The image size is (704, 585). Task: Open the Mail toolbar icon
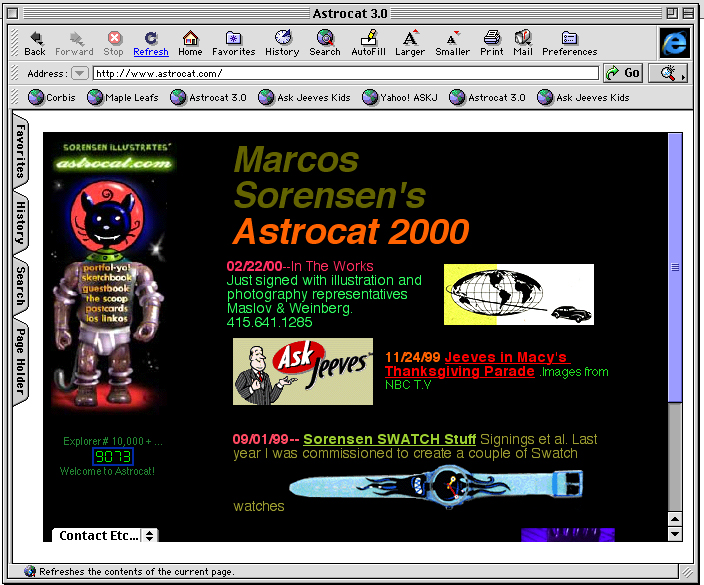point(523,38)
